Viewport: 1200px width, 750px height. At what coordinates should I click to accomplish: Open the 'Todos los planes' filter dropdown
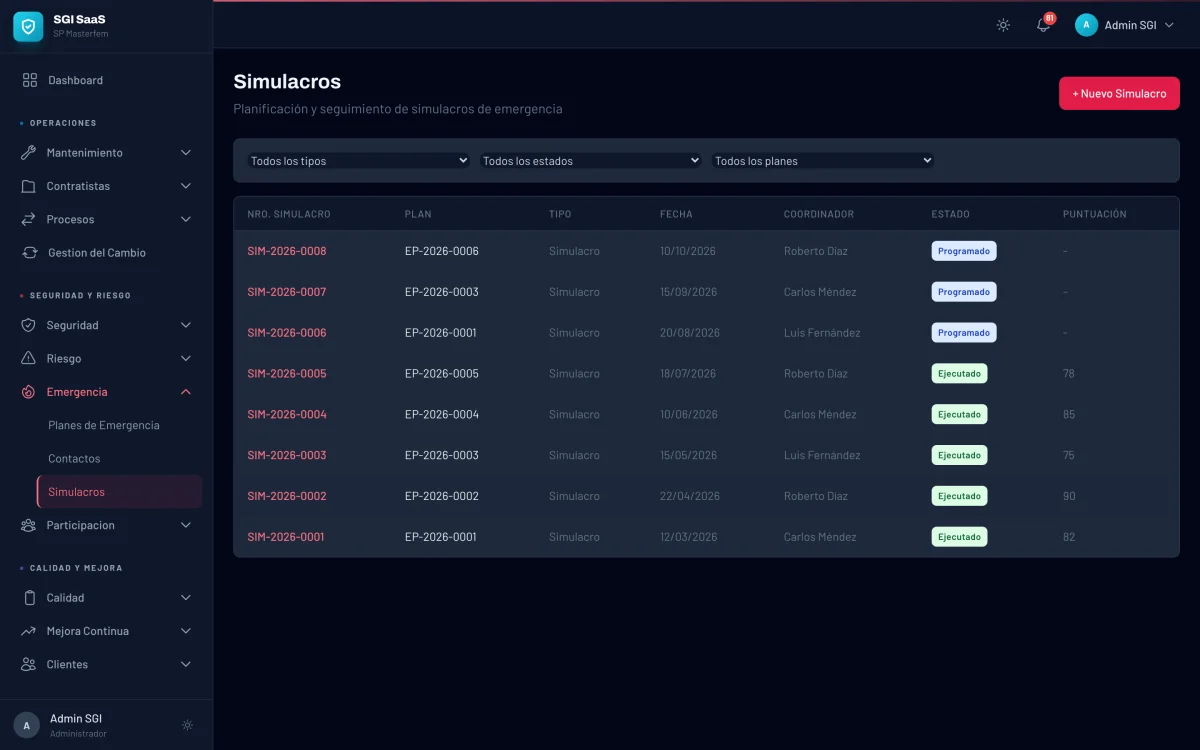[x=822, y=161]
